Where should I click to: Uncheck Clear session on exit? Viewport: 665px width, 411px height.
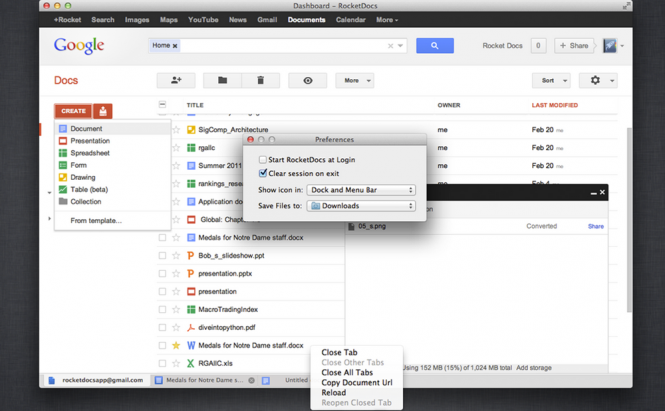263,173
